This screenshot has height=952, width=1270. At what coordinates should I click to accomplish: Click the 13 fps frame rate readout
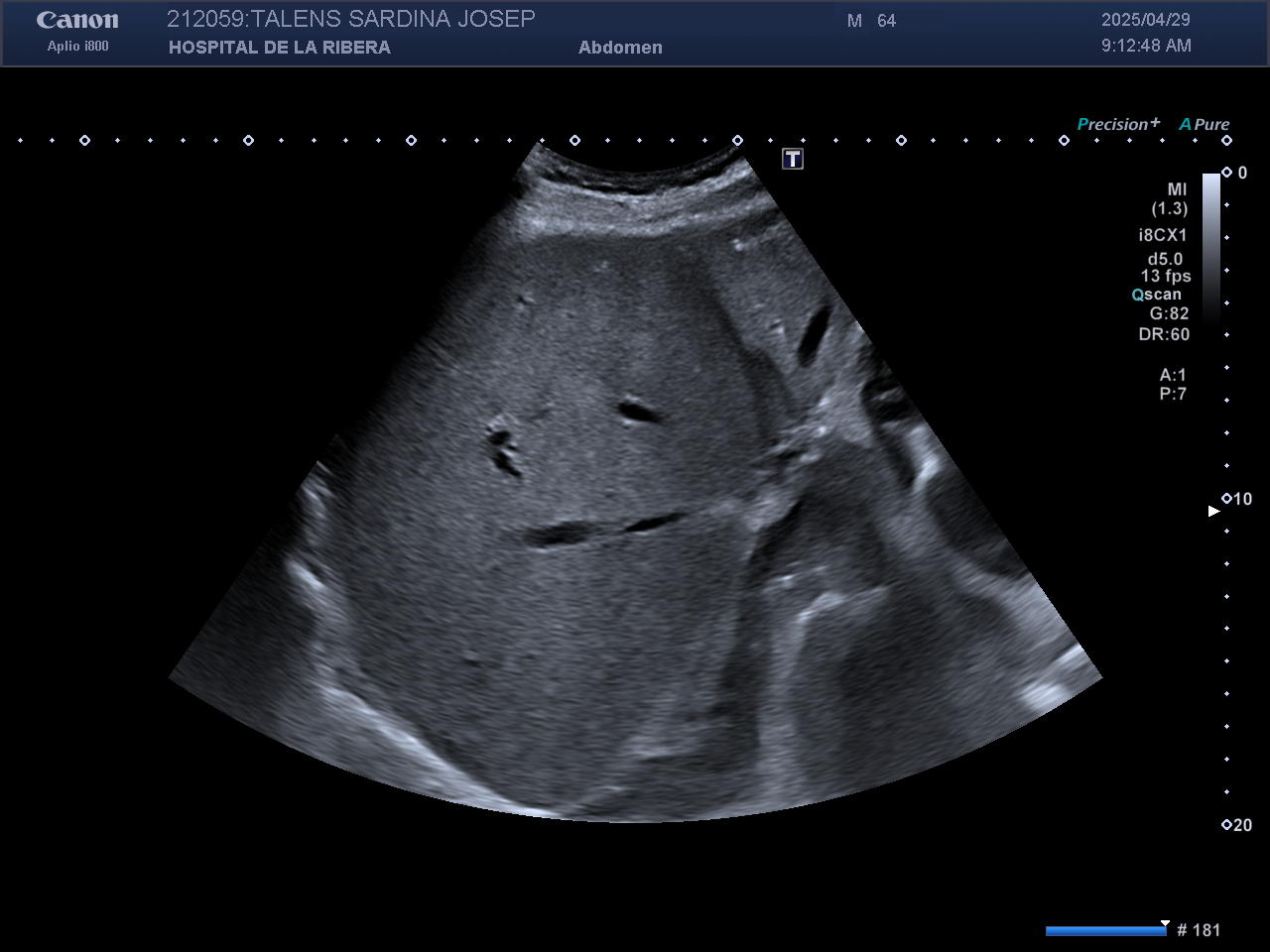click(1165, 277)
